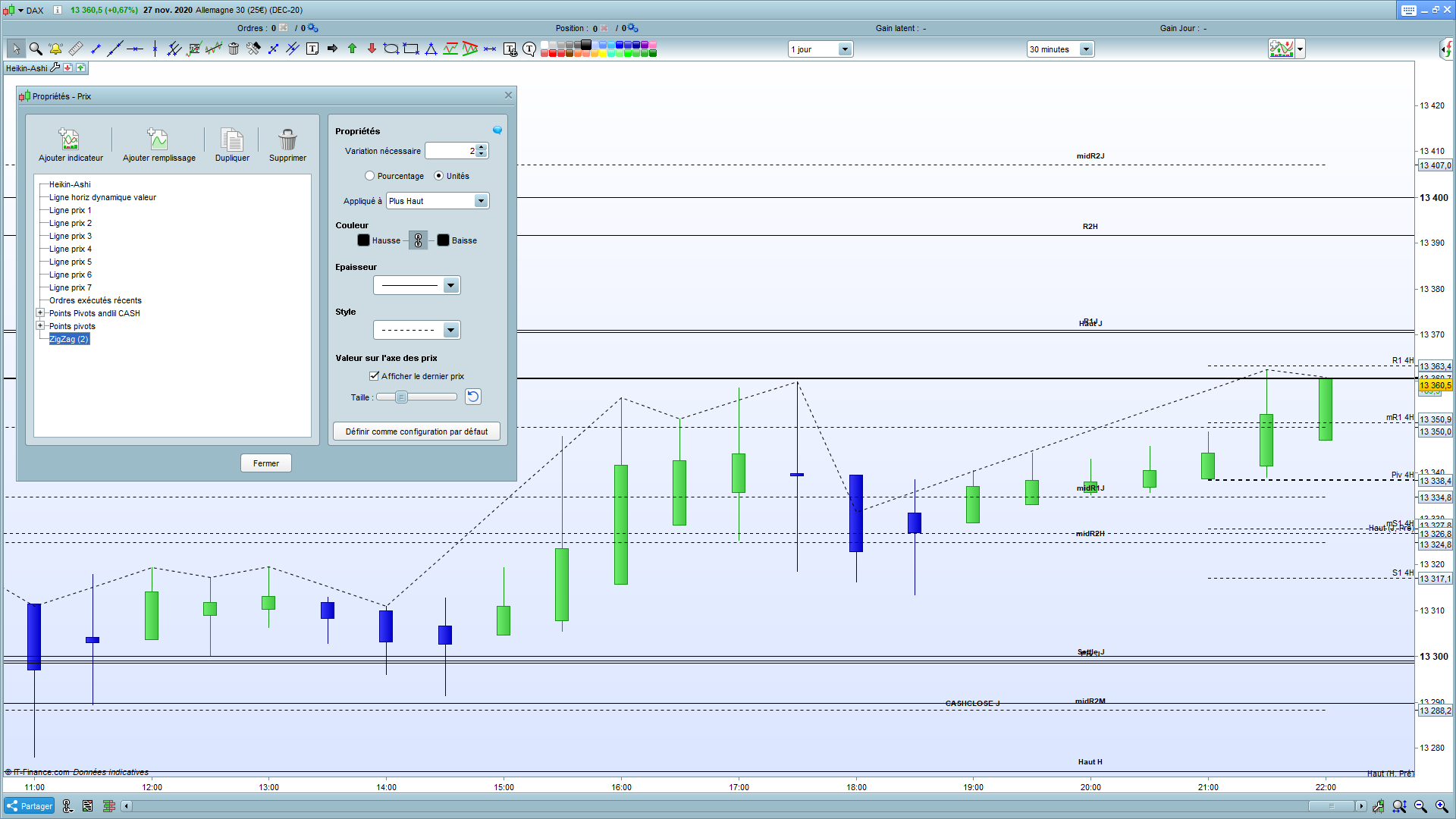Image resolution: width=1456 pixels, height=819 pixels.
Task: Select the text box drawing tool
Action: [312, 49]
